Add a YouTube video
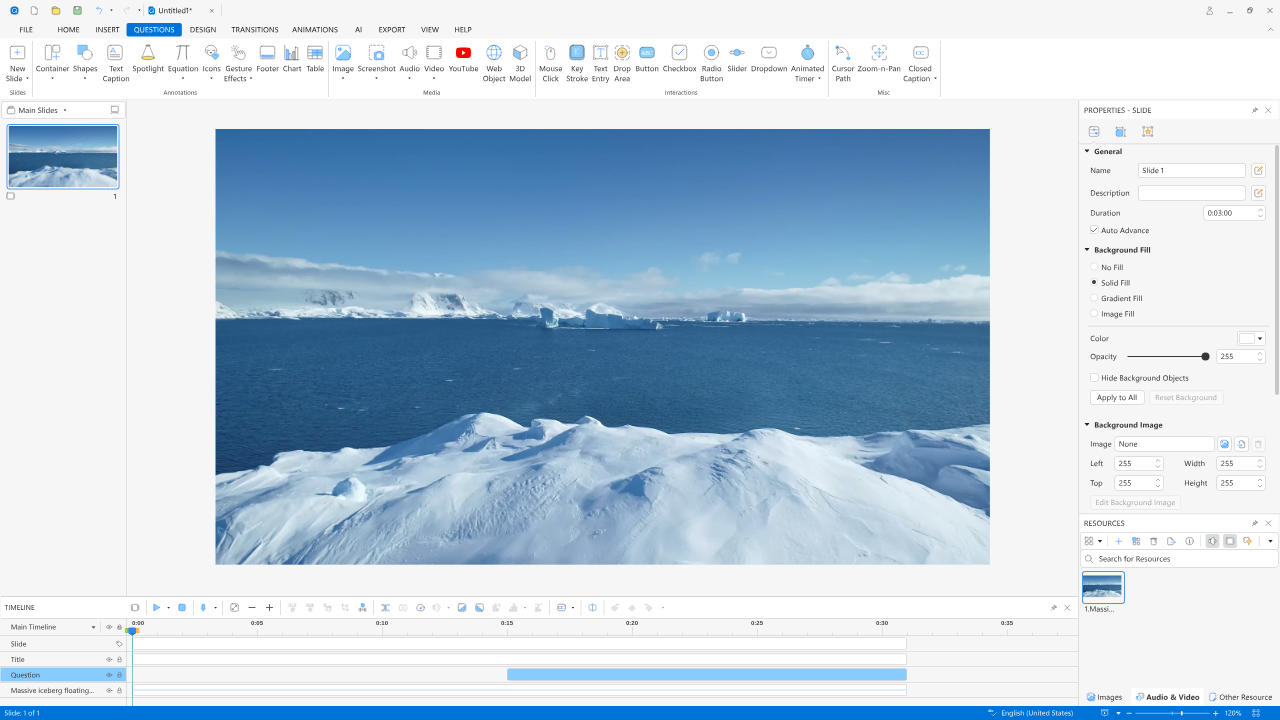Image resolution: width=1280 pixels, height=720 pixels. 463,59
